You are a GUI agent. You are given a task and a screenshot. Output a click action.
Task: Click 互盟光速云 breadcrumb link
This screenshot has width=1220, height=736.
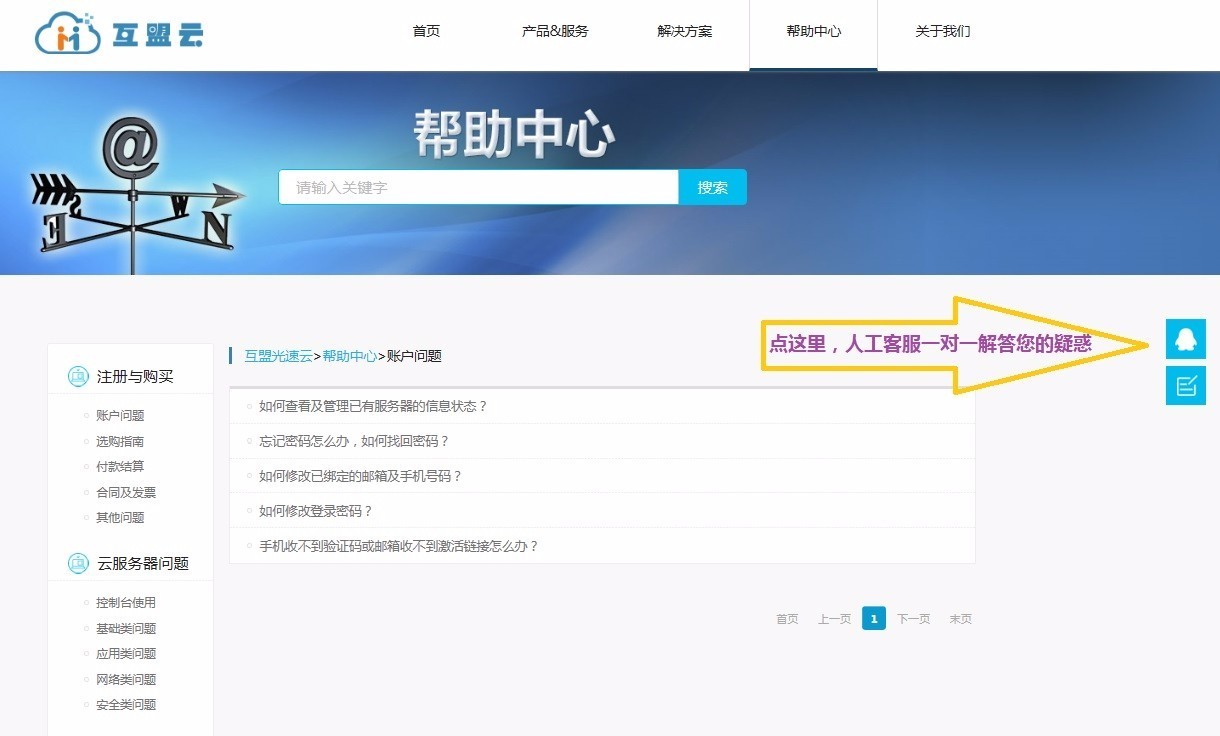tap(278, 356)
